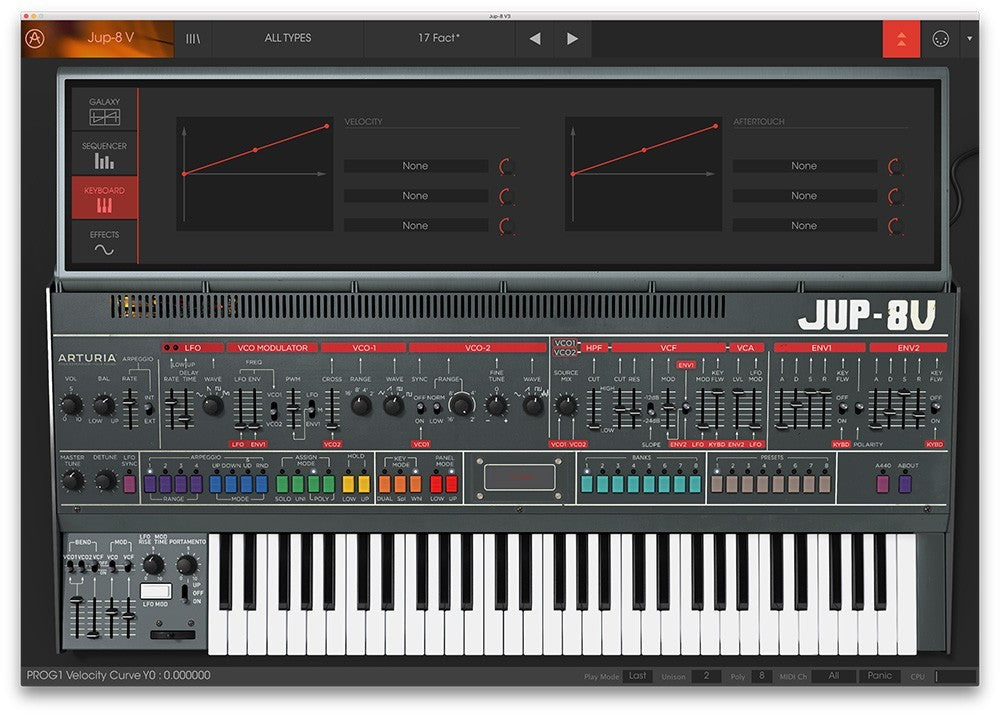Viewport: 1000px width, 716px height.
Task: Click the SOURCE MIX knob
Action: (x=566, y=405)
